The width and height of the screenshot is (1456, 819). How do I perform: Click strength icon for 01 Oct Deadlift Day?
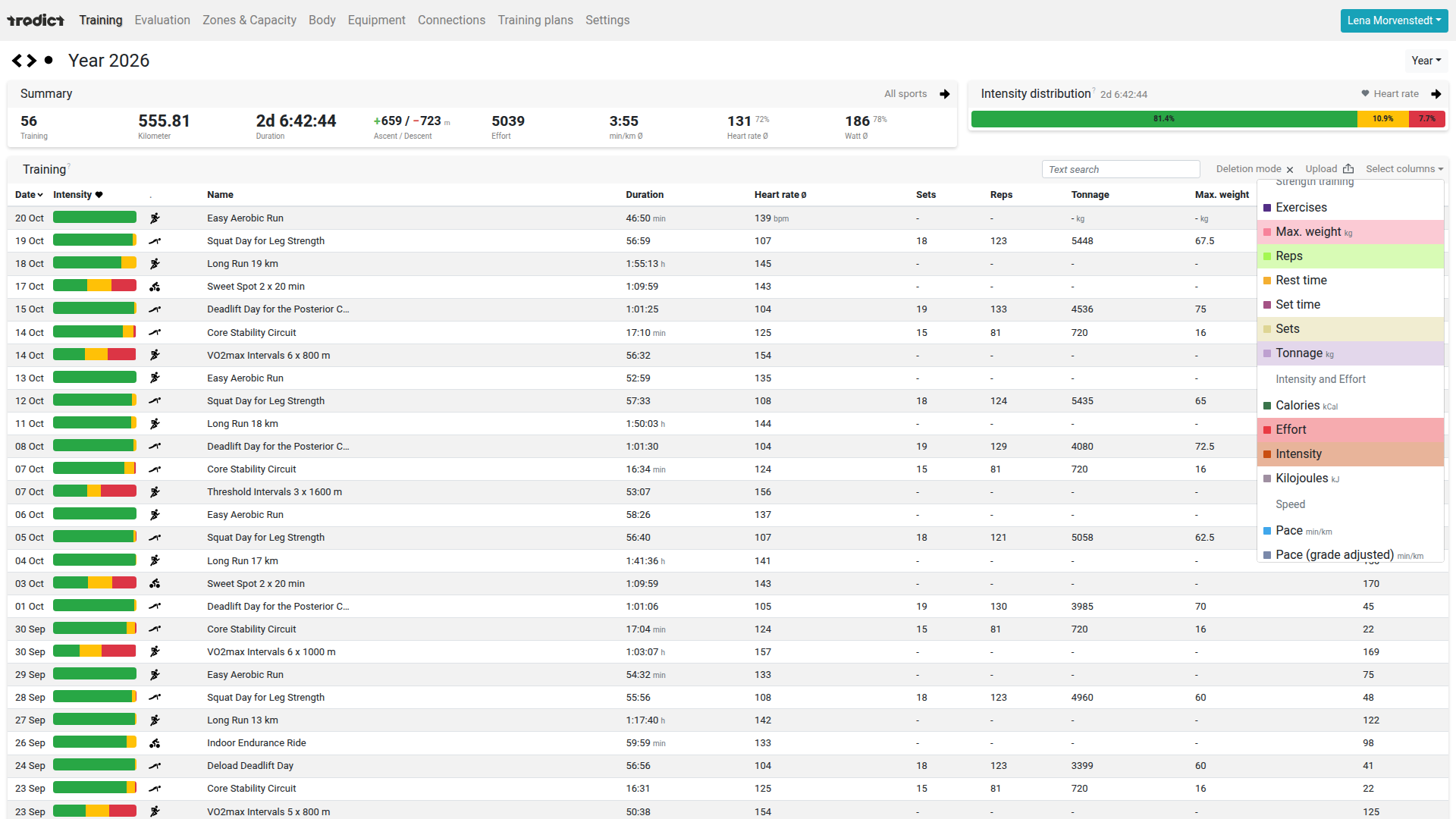pyautogui.click(x=155, y=607)
